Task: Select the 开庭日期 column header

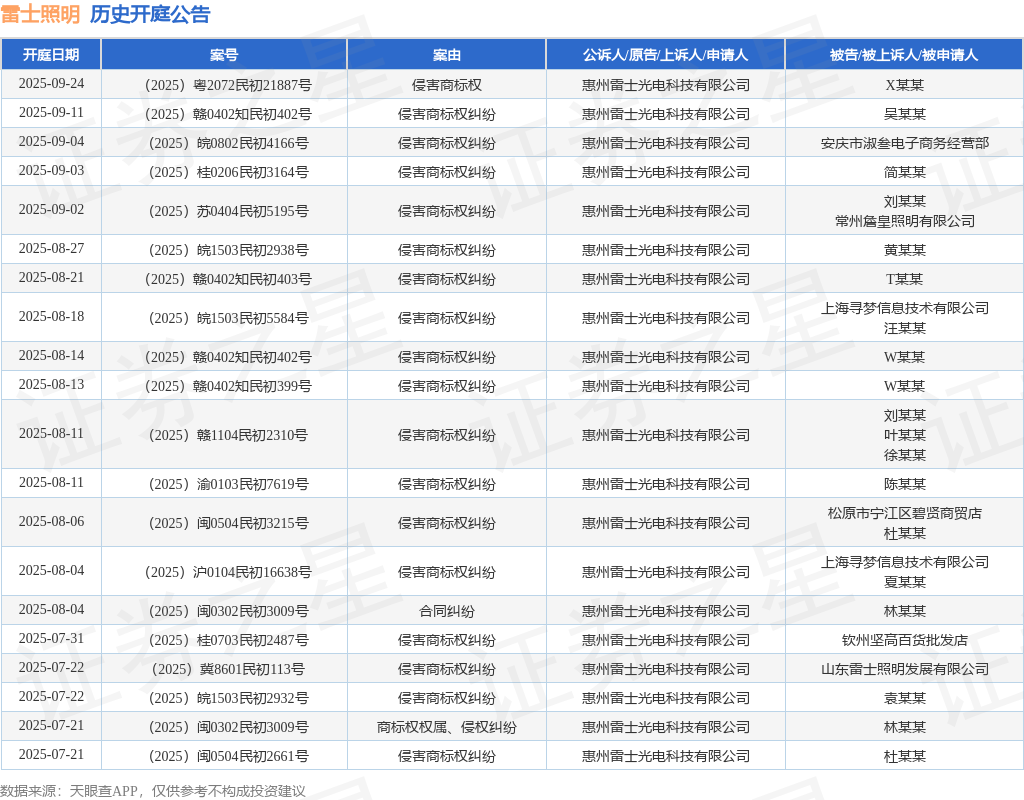Action: [x=51, y=55]
